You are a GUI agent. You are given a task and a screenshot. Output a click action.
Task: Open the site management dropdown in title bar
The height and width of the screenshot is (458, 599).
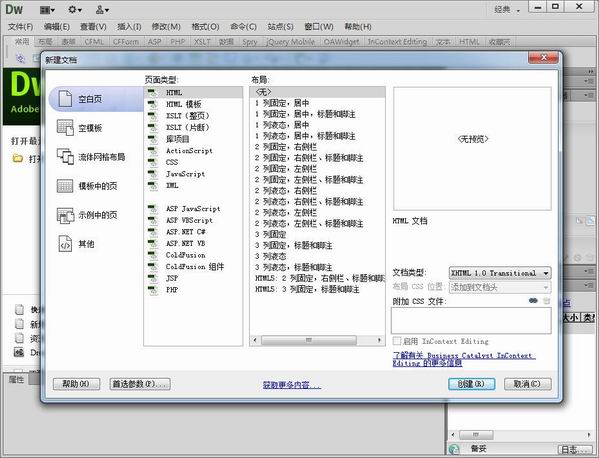click(102, 10)
